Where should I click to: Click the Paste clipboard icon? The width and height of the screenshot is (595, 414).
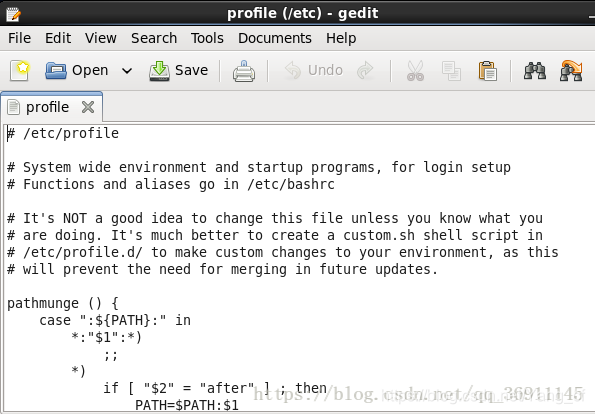coord(488,71)
